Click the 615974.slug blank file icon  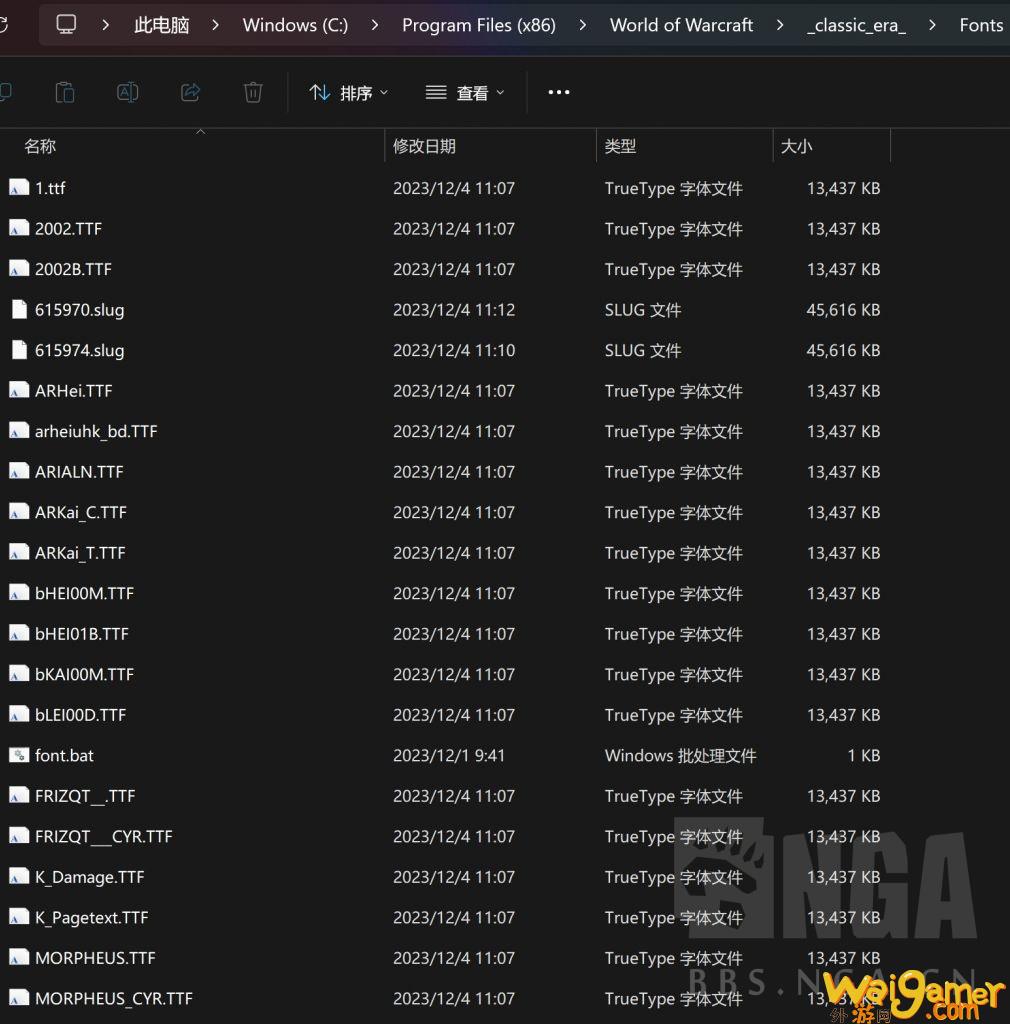[20, 350]
